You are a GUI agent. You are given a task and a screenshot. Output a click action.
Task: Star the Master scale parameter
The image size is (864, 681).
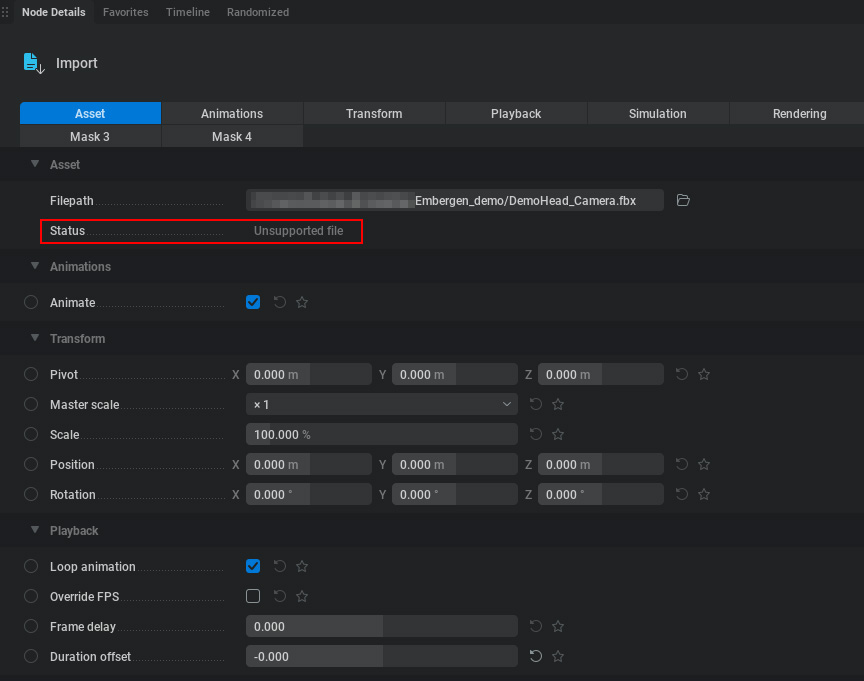click(x=558, y=404)
